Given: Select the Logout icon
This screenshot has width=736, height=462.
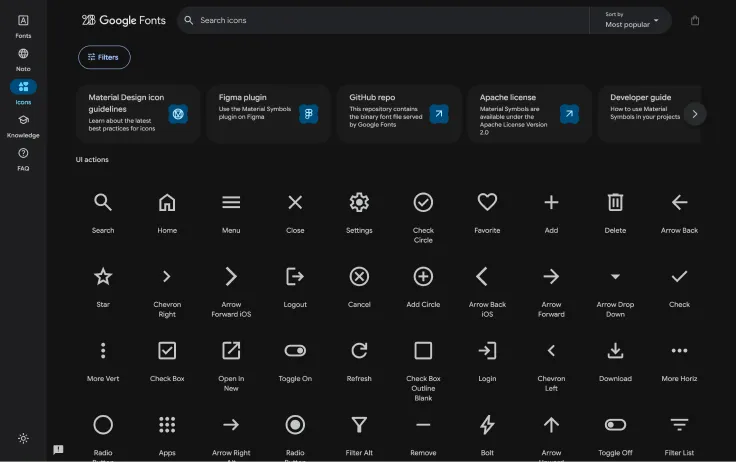Looking at the screenshot, I should 295,277.
